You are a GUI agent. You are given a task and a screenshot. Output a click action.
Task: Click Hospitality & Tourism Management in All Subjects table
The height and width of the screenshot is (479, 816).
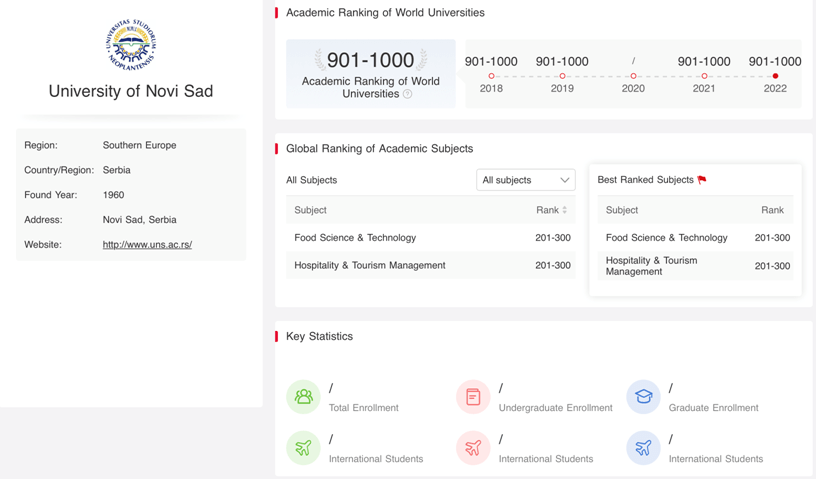(x=369, y=265)
